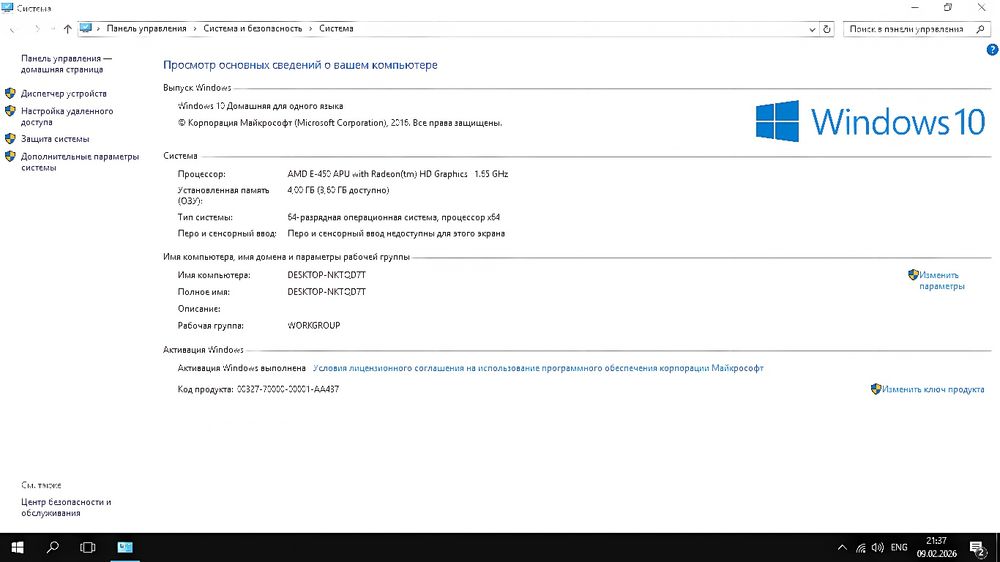Click the Forward navigation arrow
Viewport: 1000px width, 562px height.
36,29
